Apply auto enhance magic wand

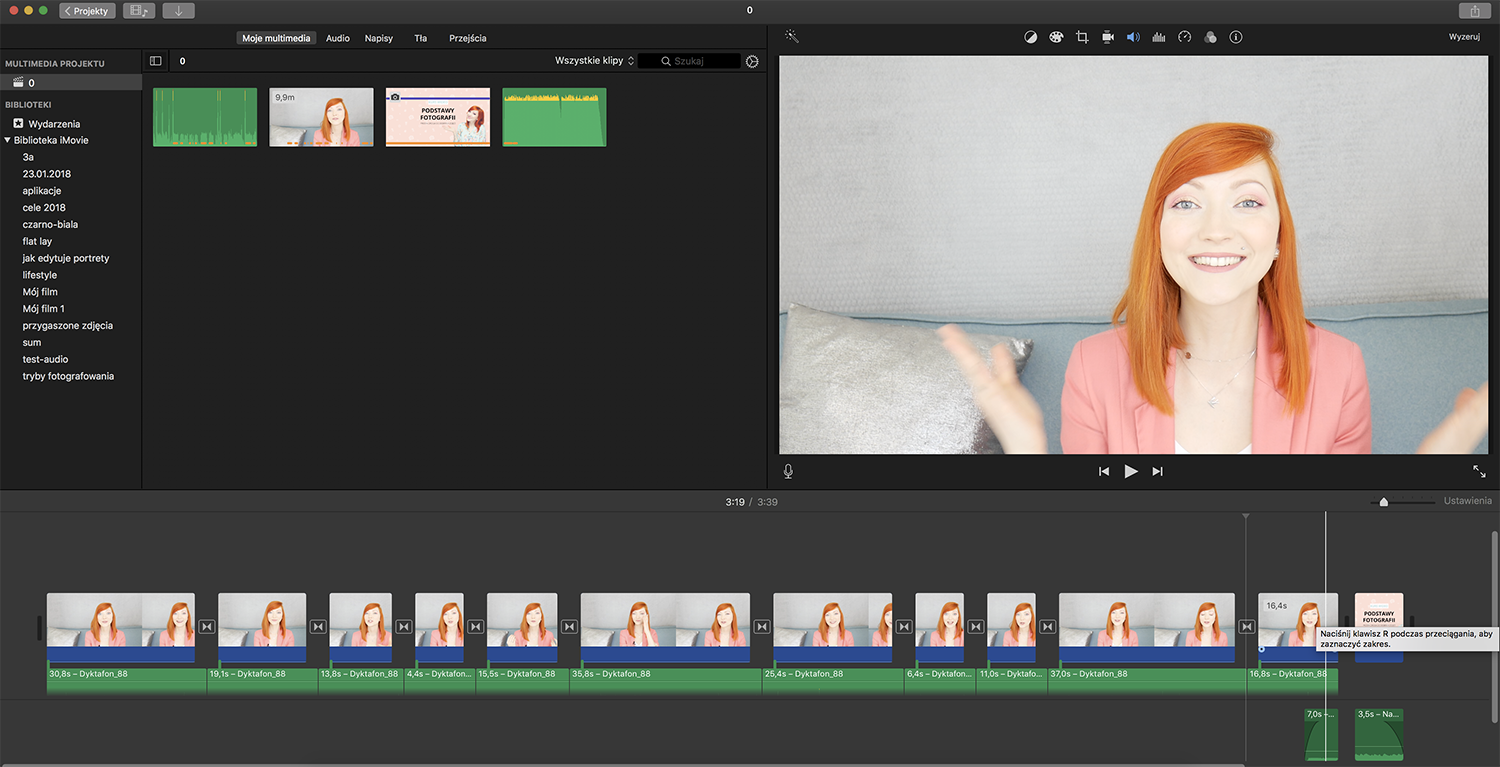pyautogui.click(x=792, y=37)
